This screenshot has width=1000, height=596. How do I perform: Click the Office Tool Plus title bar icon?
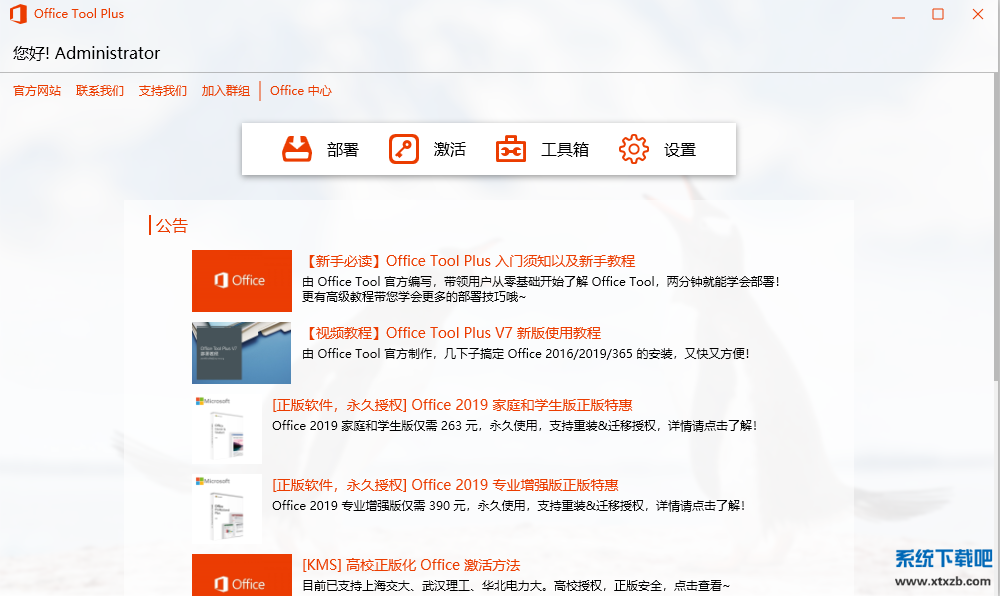point(17,13)
